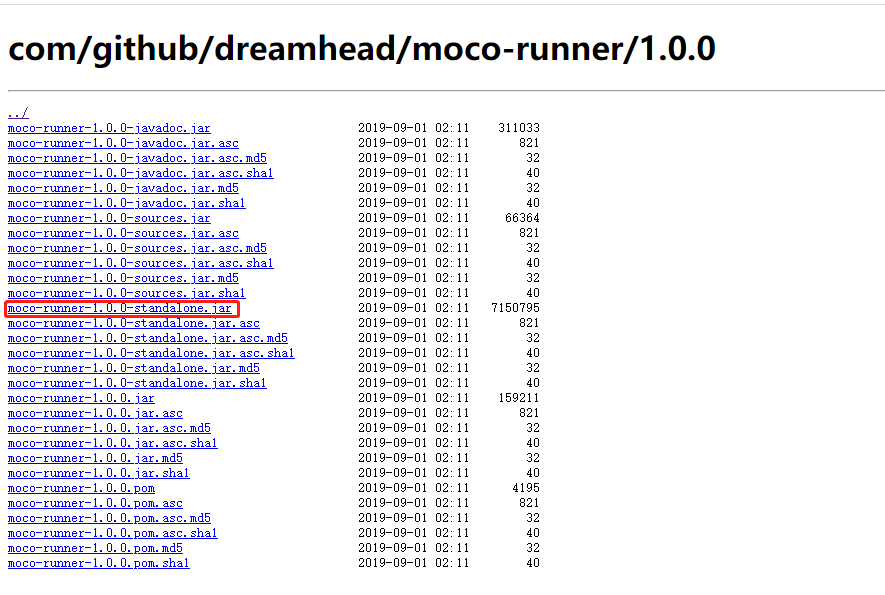
Task: Open moco-runner-1.0.0.jar.asc link
Action: (x=95, y=413)
